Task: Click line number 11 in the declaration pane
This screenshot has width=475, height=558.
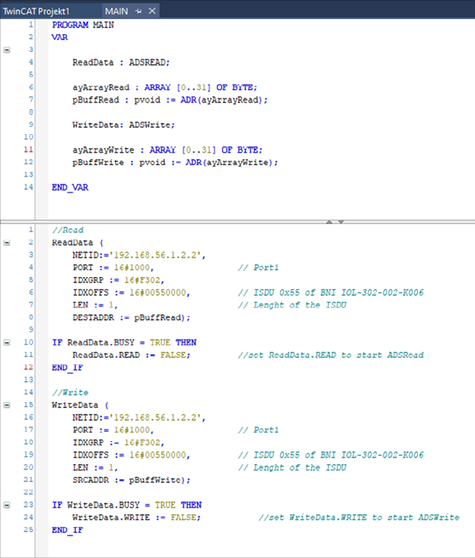Action: [28, 149]
